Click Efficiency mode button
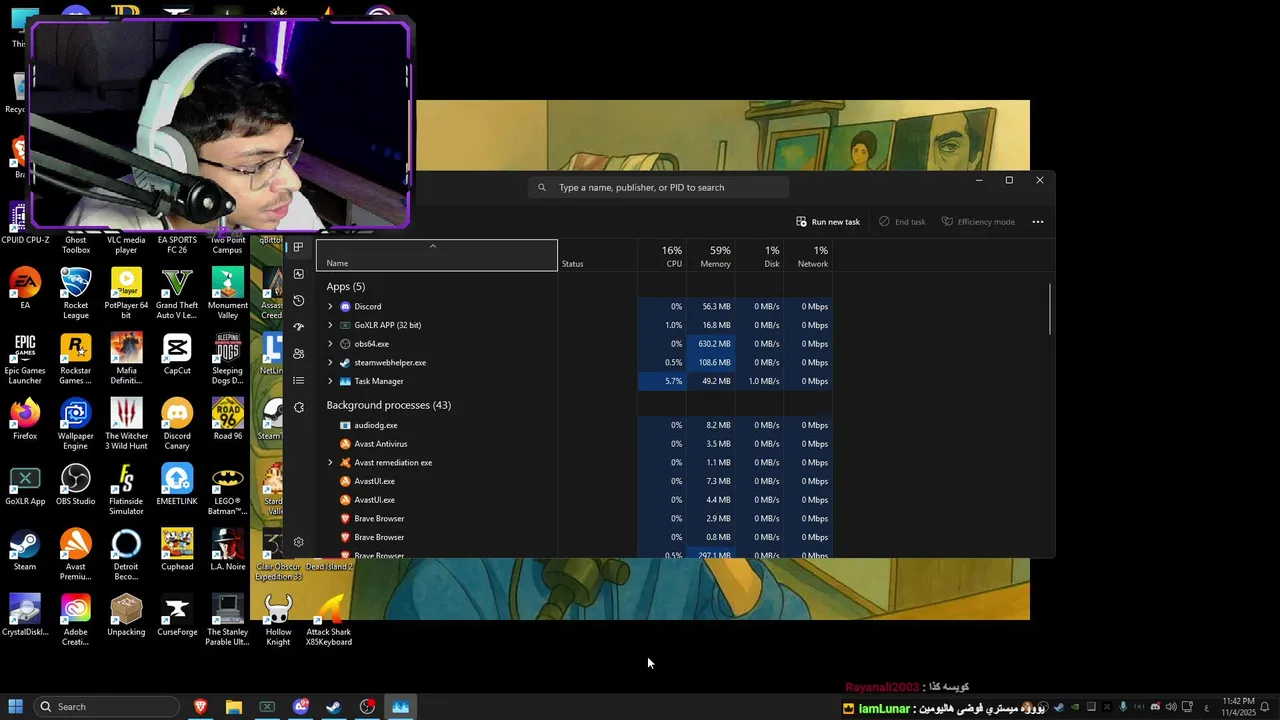1280x720 pixels. (978, 222)
